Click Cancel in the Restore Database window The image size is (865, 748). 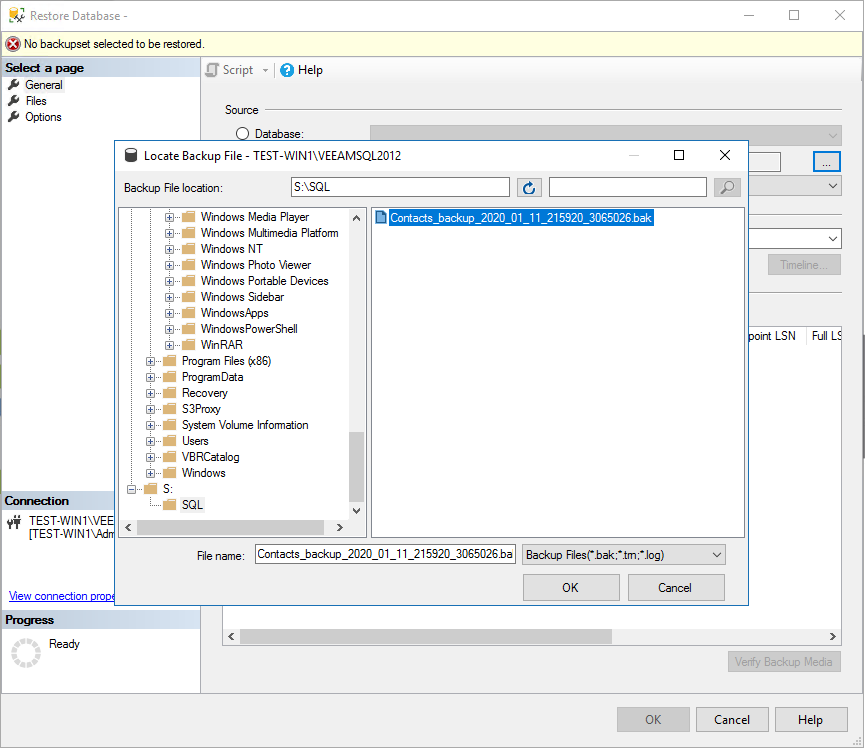pyautogui.click(x=731, y=719)
